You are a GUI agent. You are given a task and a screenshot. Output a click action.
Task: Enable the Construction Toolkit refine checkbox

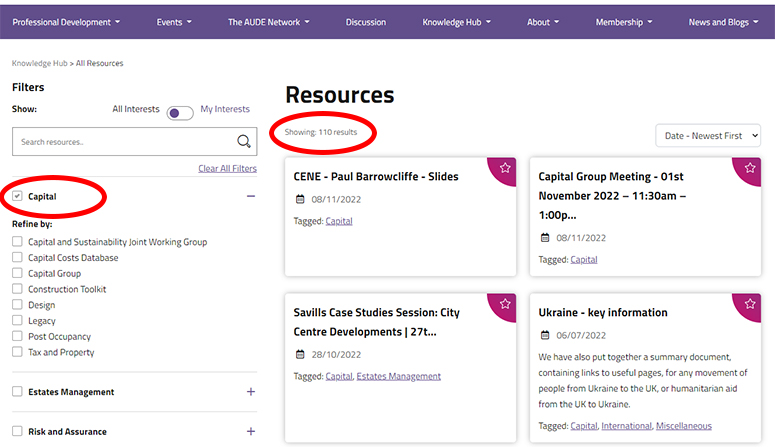click(17, 289)
